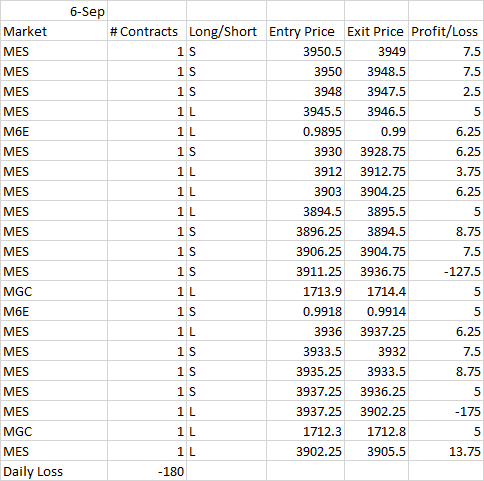
Task: Click the exit price 0.9914 cell
Action: pos(376,311)
